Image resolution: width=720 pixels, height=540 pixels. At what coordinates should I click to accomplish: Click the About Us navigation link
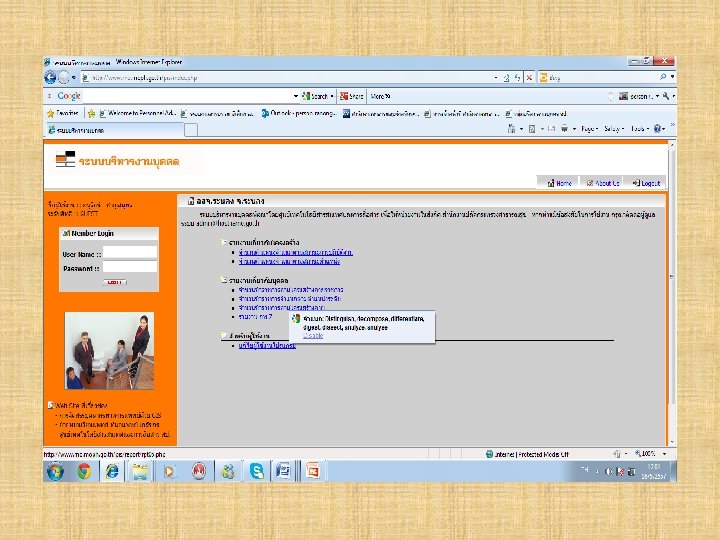click(603, 183)
